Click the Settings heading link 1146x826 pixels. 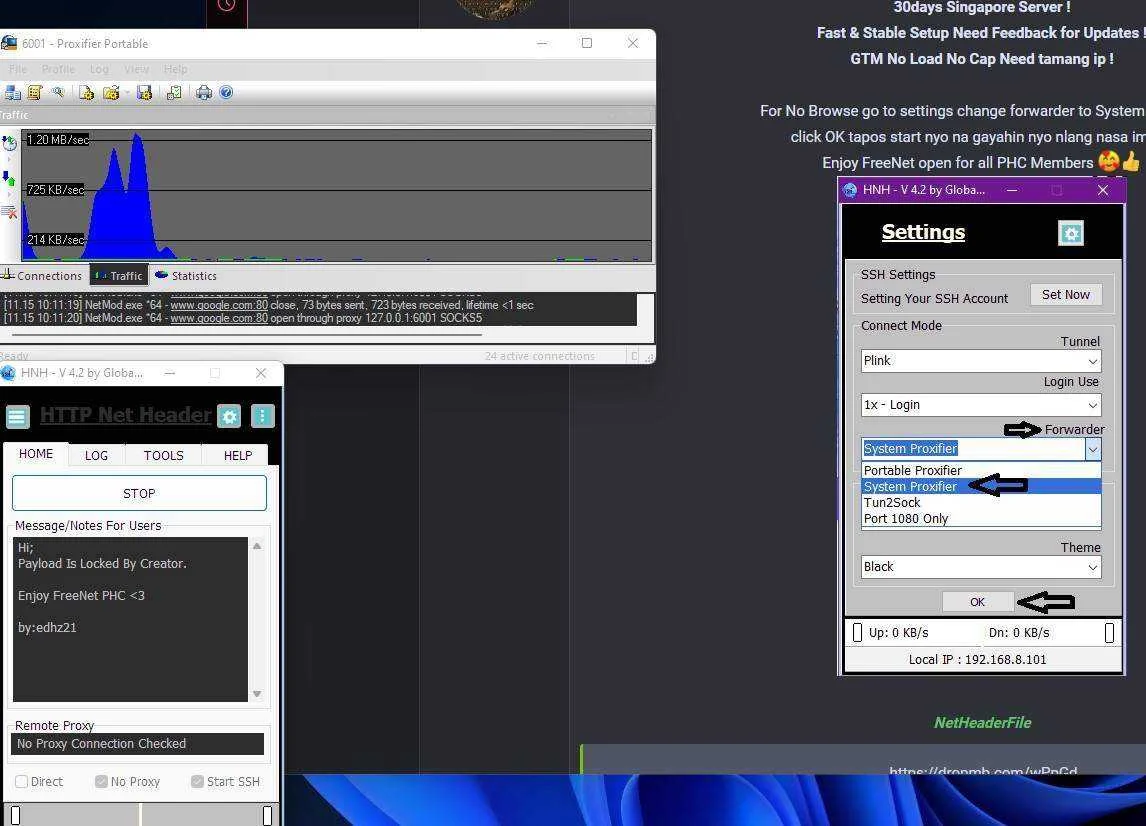coord(923,232)
